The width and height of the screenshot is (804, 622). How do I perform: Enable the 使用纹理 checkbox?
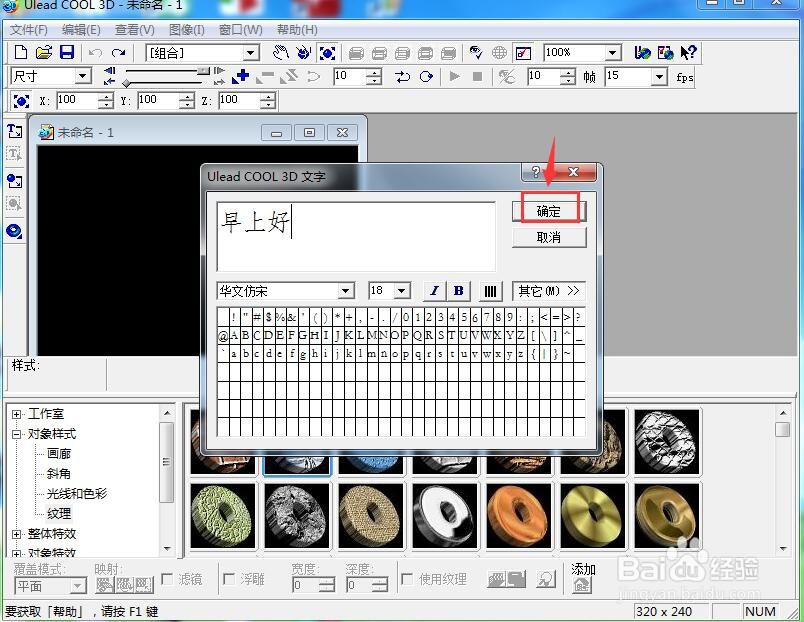tap(407, 579)
